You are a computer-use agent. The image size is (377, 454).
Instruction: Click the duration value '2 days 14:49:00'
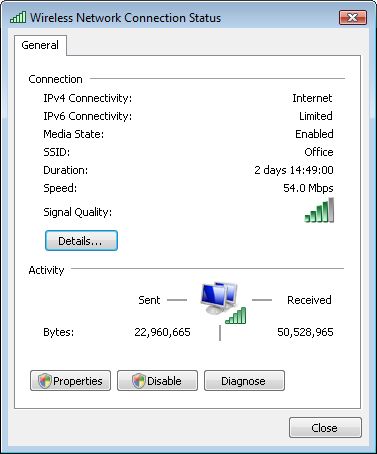tap(294, 170)
